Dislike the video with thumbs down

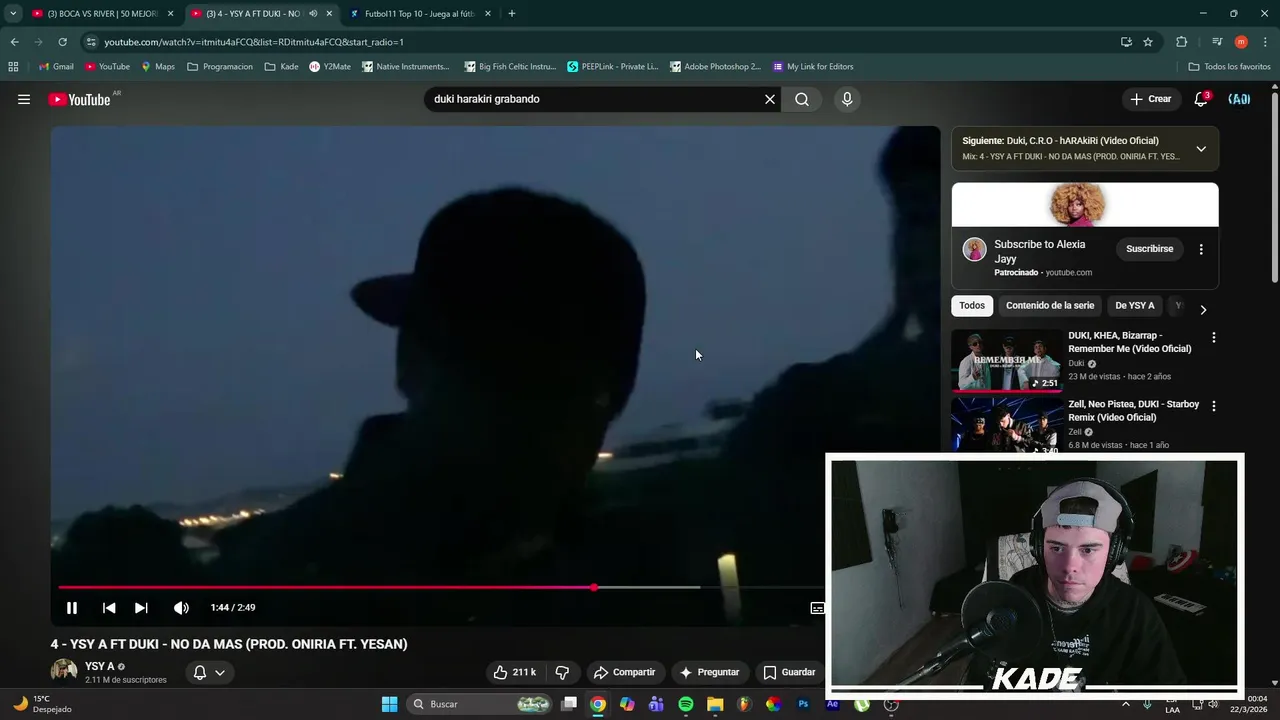pos(562,672)
